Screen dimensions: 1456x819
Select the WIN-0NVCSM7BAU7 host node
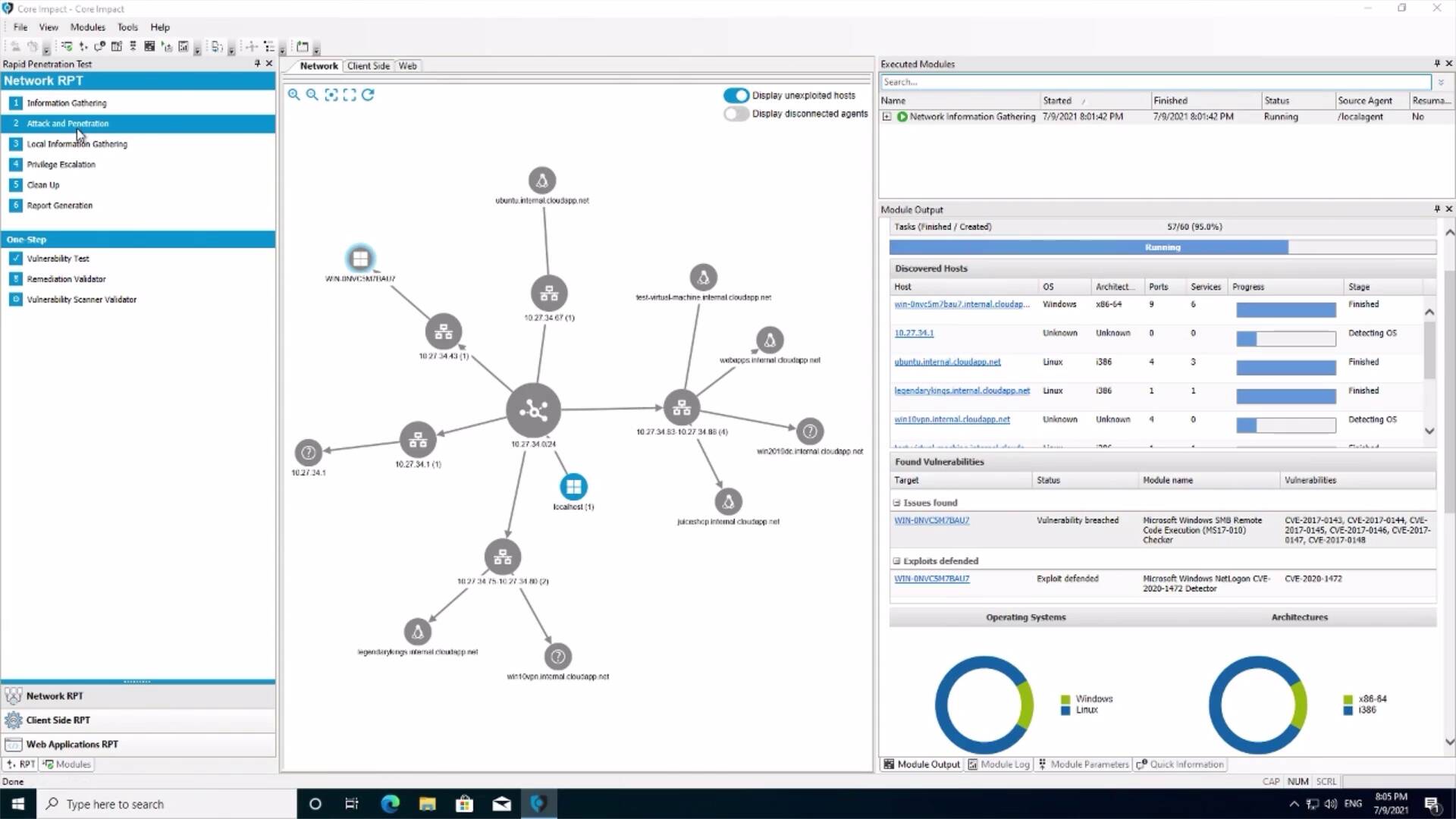(x=360, y=259)
